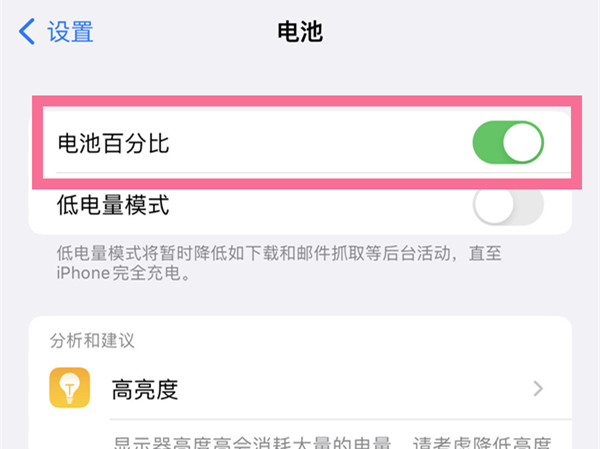
Task: Tap the white knob of 电池百分比 switch
Action: click(x=523, y=143)
